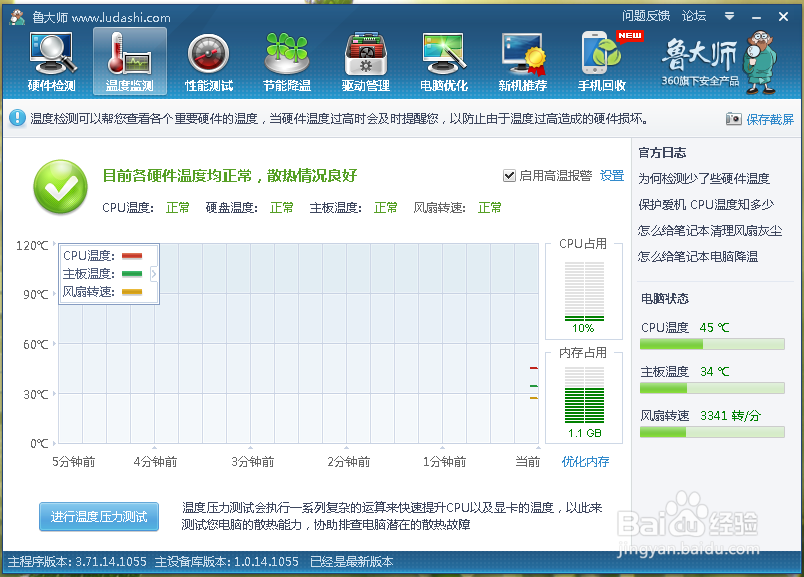Click the 主板温度 34℃ progress bar
This screenshot has width=804, height=577.
[712, 388]
